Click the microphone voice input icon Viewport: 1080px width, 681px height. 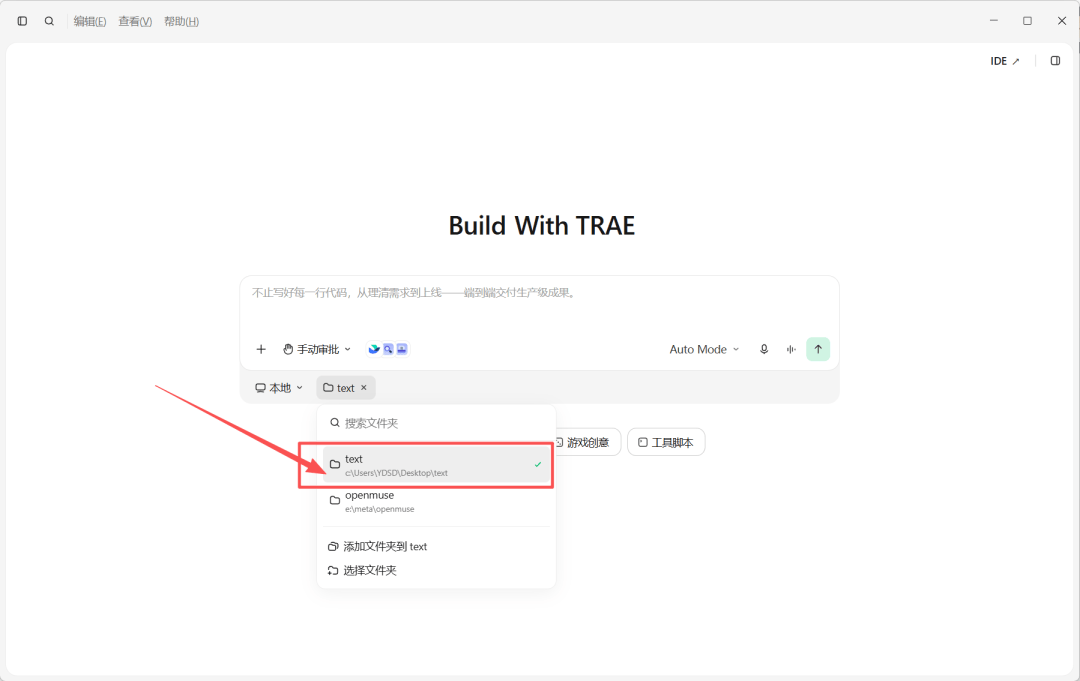pyautogui.click(x=764, y=349)
